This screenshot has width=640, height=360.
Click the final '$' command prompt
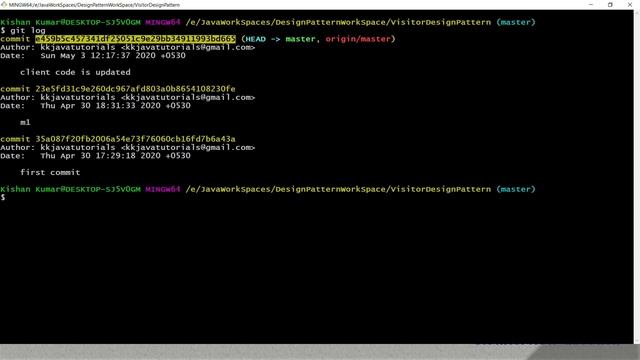tap(3, 198)
